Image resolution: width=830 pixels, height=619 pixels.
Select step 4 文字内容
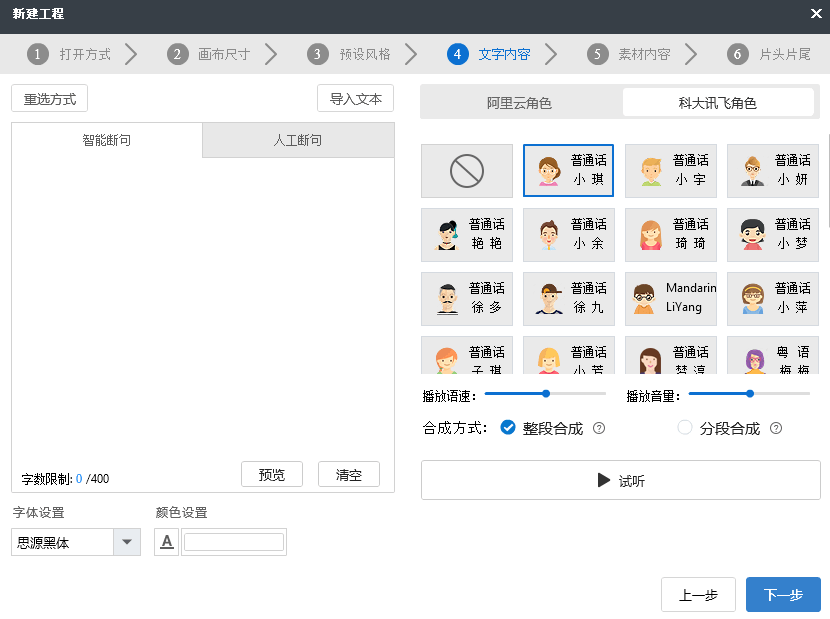pyautogui.click(x=489, y=54)
